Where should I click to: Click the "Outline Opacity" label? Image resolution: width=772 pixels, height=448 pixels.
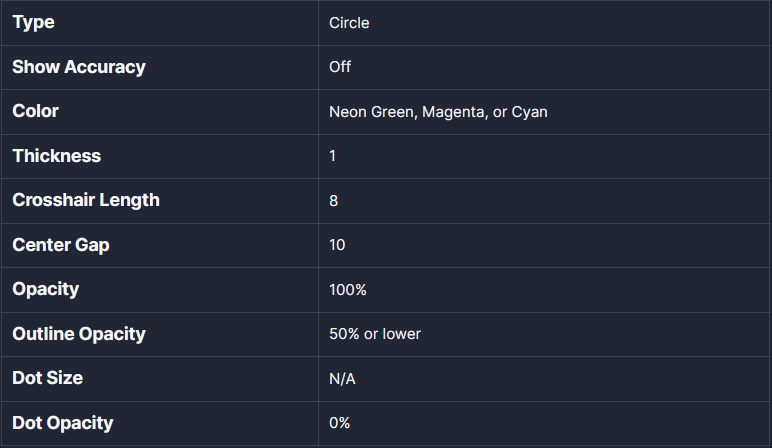pyautogui.click(x=79, y=334)
